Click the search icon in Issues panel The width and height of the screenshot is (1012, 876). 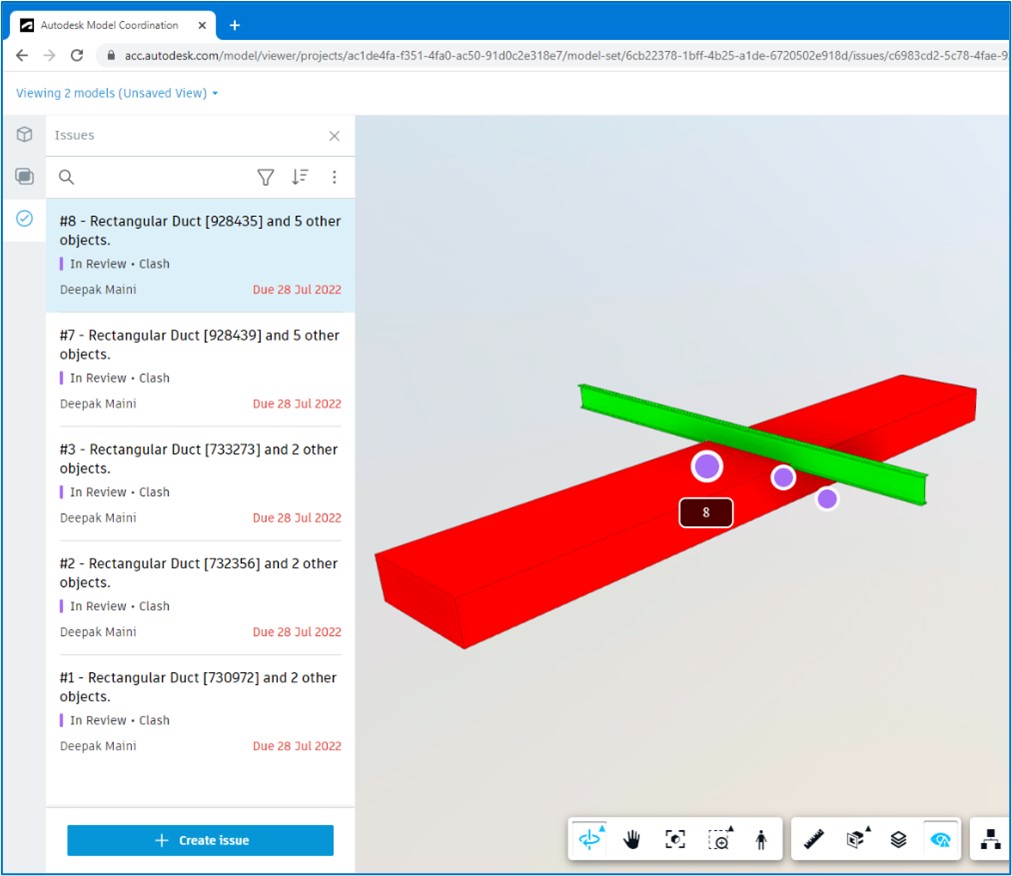pyautogui.click(x=66, y=177)
